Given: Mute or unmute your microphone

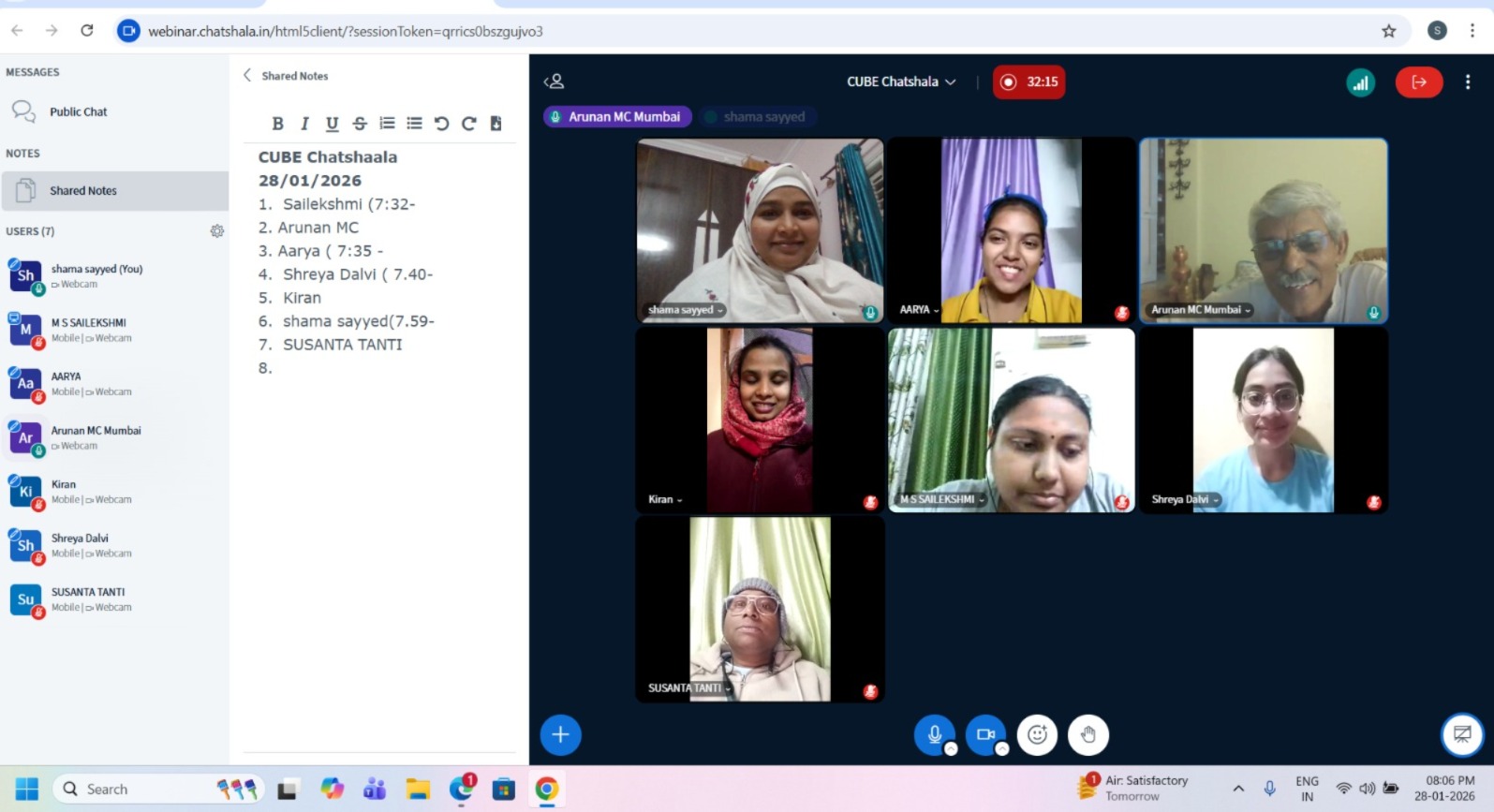Looking at the screenshot, I should tap(934, 734).
